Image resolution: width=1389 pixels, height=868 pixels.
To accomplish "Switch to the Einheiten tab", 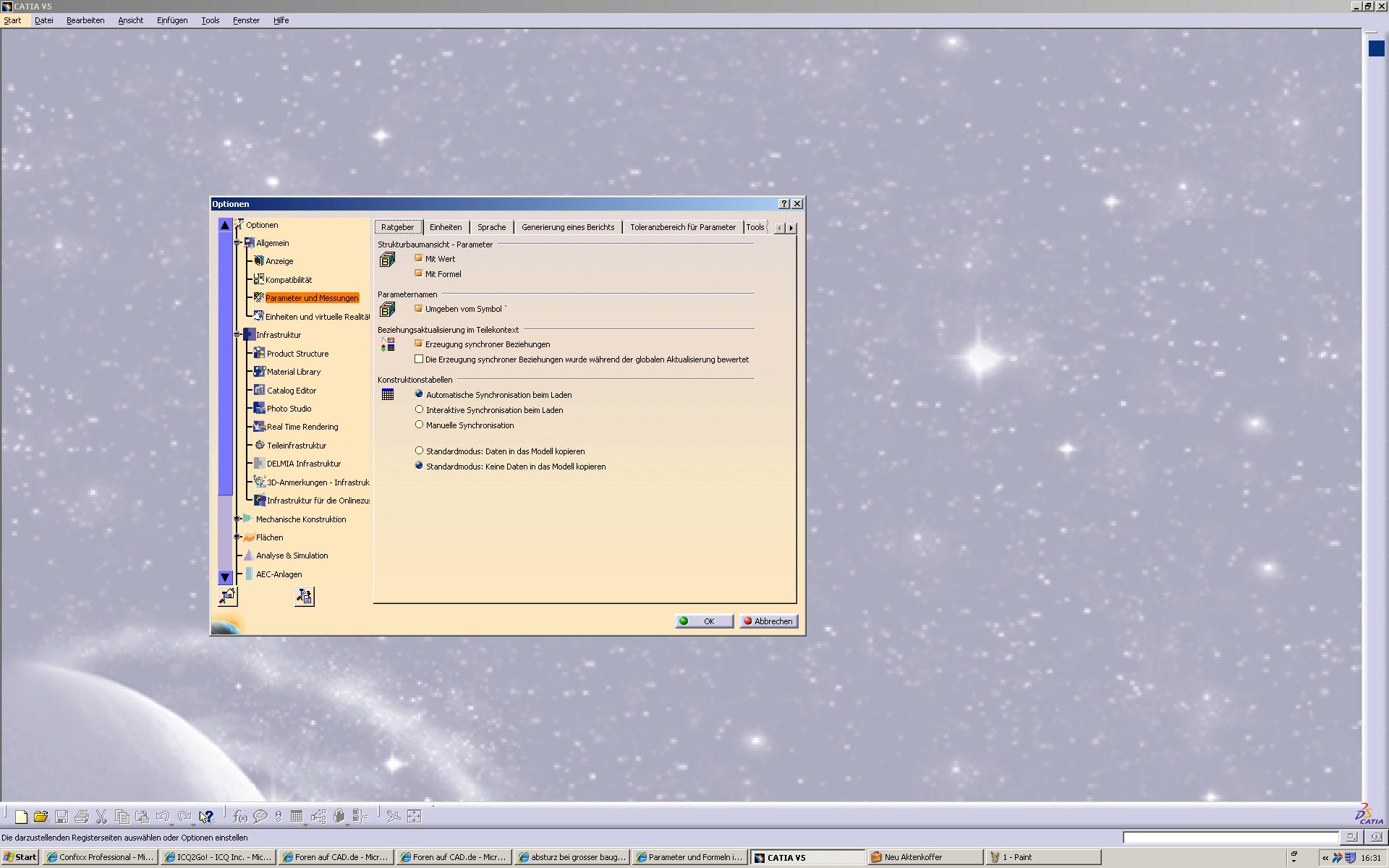I will tap(446, 227).
